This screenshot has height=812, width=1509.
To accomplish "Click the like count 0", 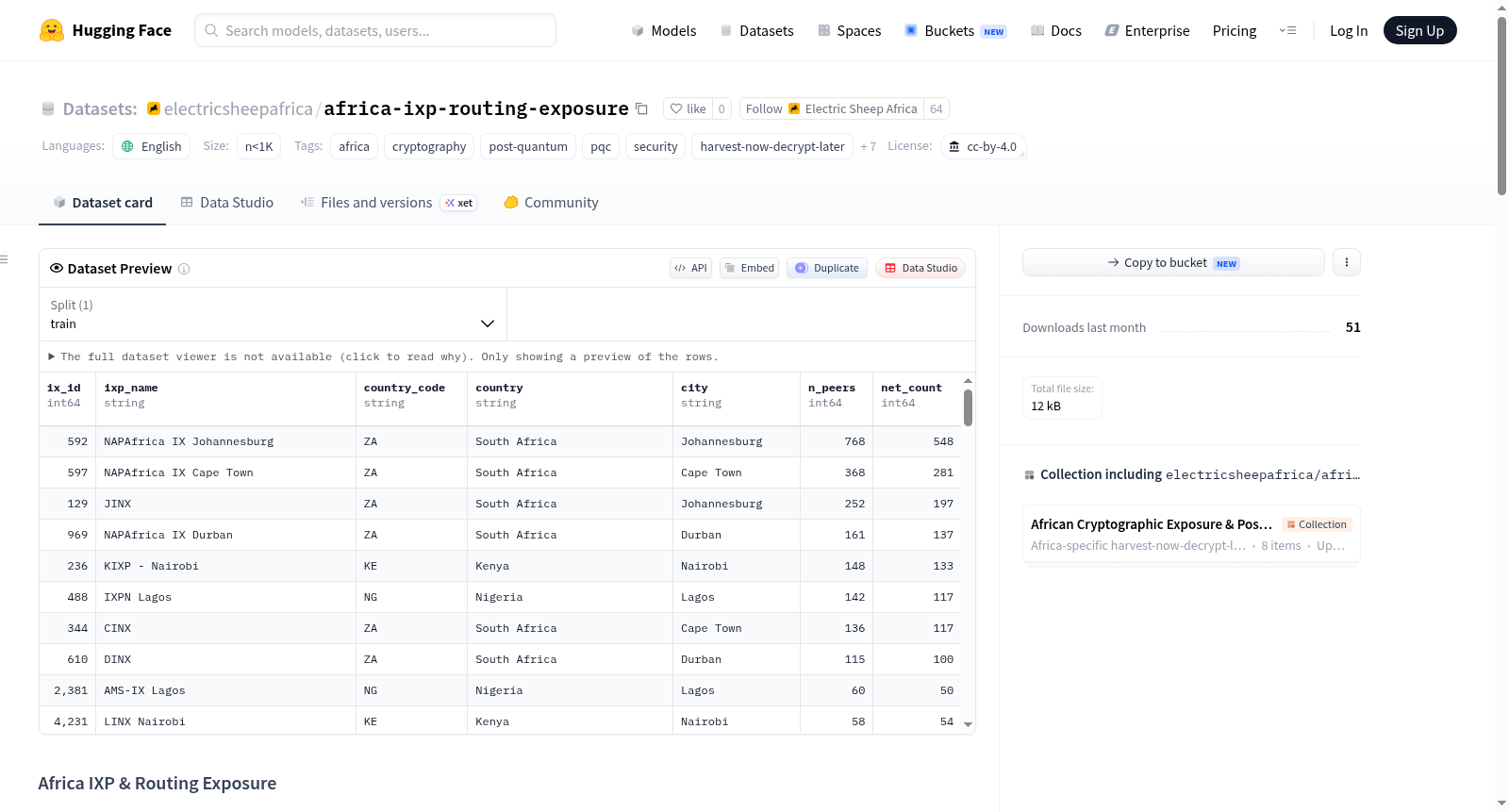I will (x=721, y=108).
